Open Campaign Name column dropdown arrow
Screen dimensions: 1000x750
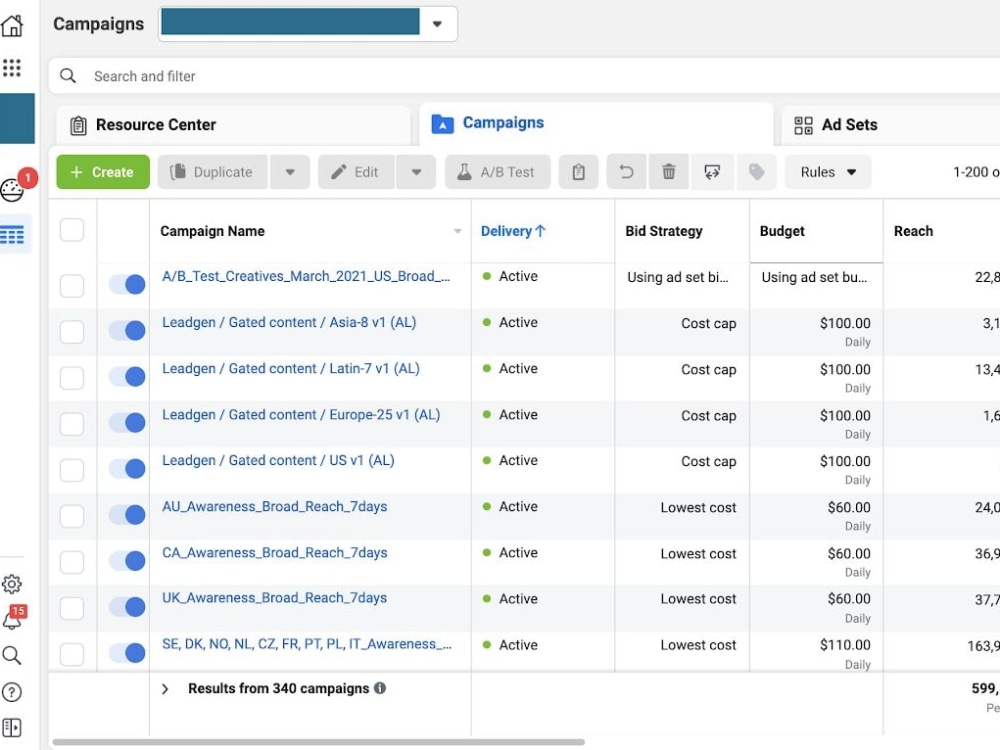(457, 231)
